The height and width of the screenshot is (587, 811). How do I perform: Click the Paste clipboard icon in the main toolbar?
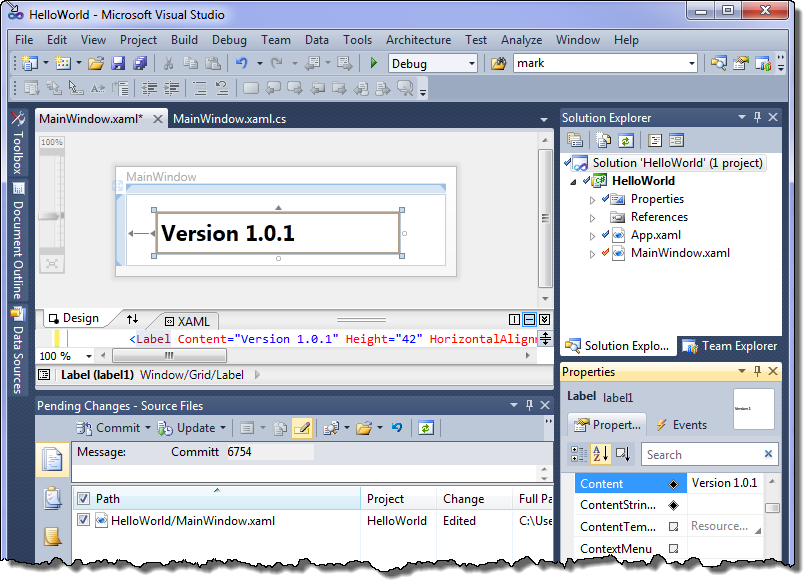click(x=213, y=63)
